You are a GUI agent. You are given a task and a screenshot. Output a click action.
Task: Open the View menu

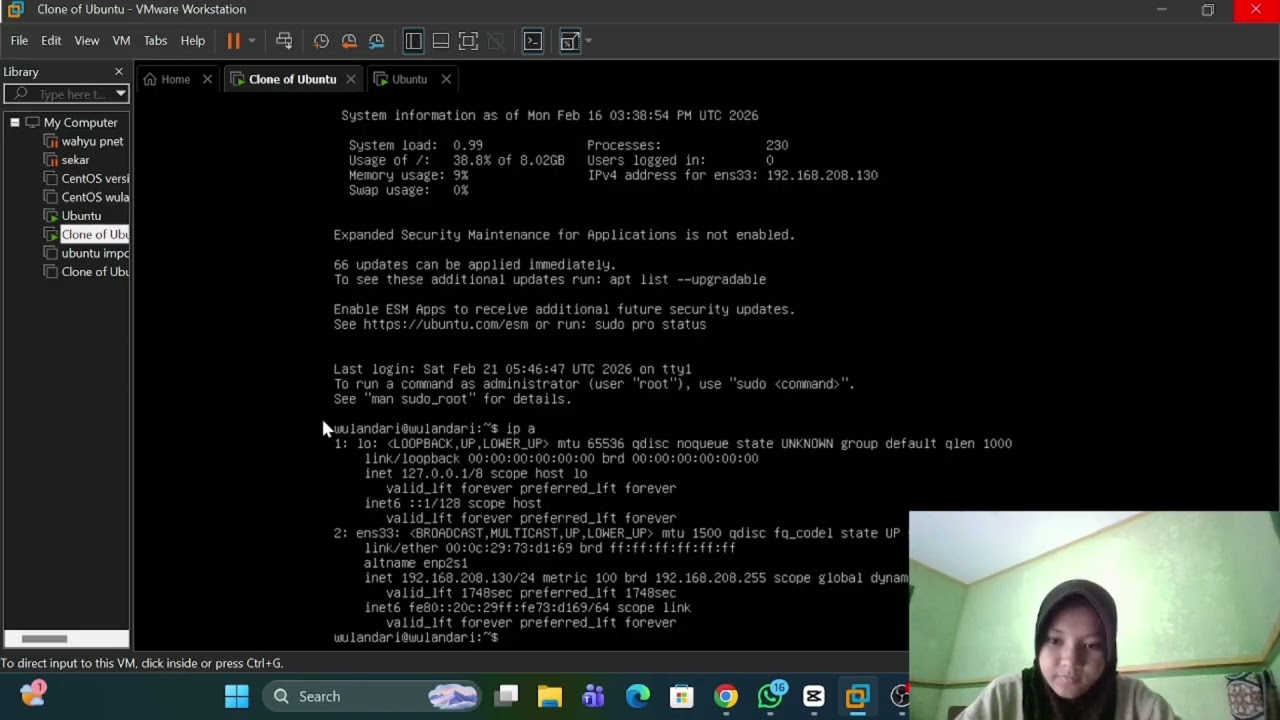pyautogui.click(x=87, y=41)
